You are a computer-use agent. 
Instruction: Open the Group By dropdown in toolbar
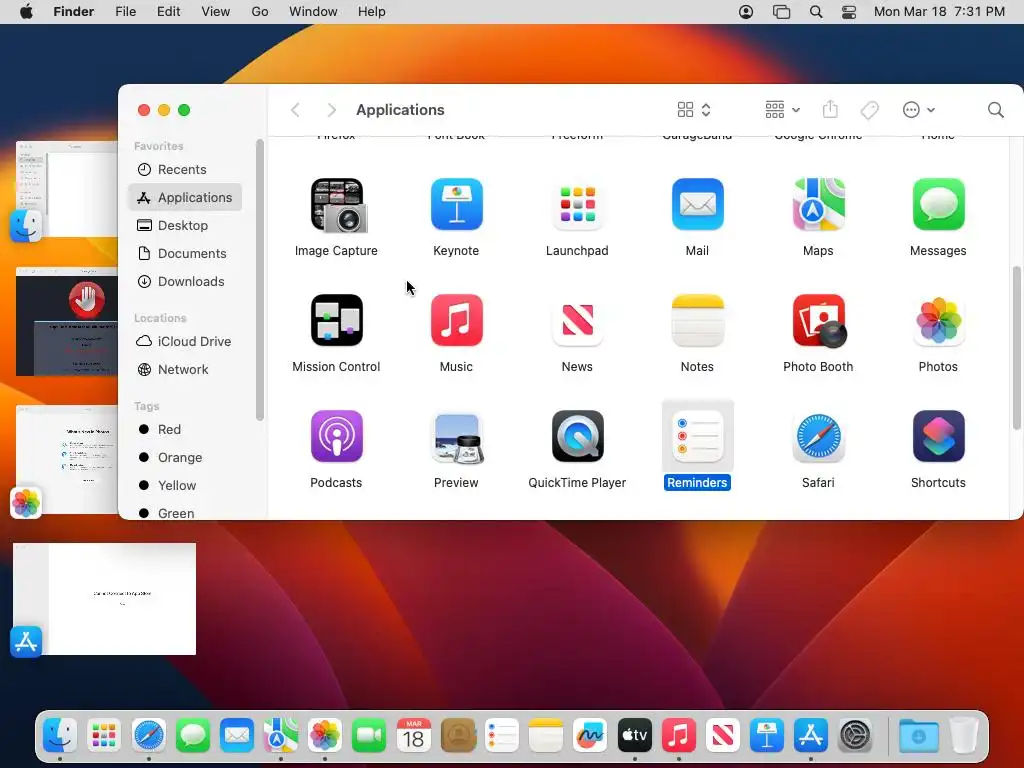point(782,110)
